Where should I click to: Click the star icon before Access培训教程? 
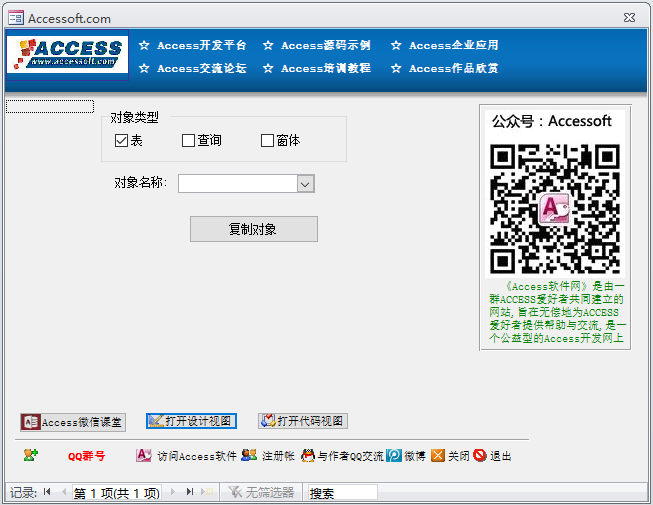268,68
